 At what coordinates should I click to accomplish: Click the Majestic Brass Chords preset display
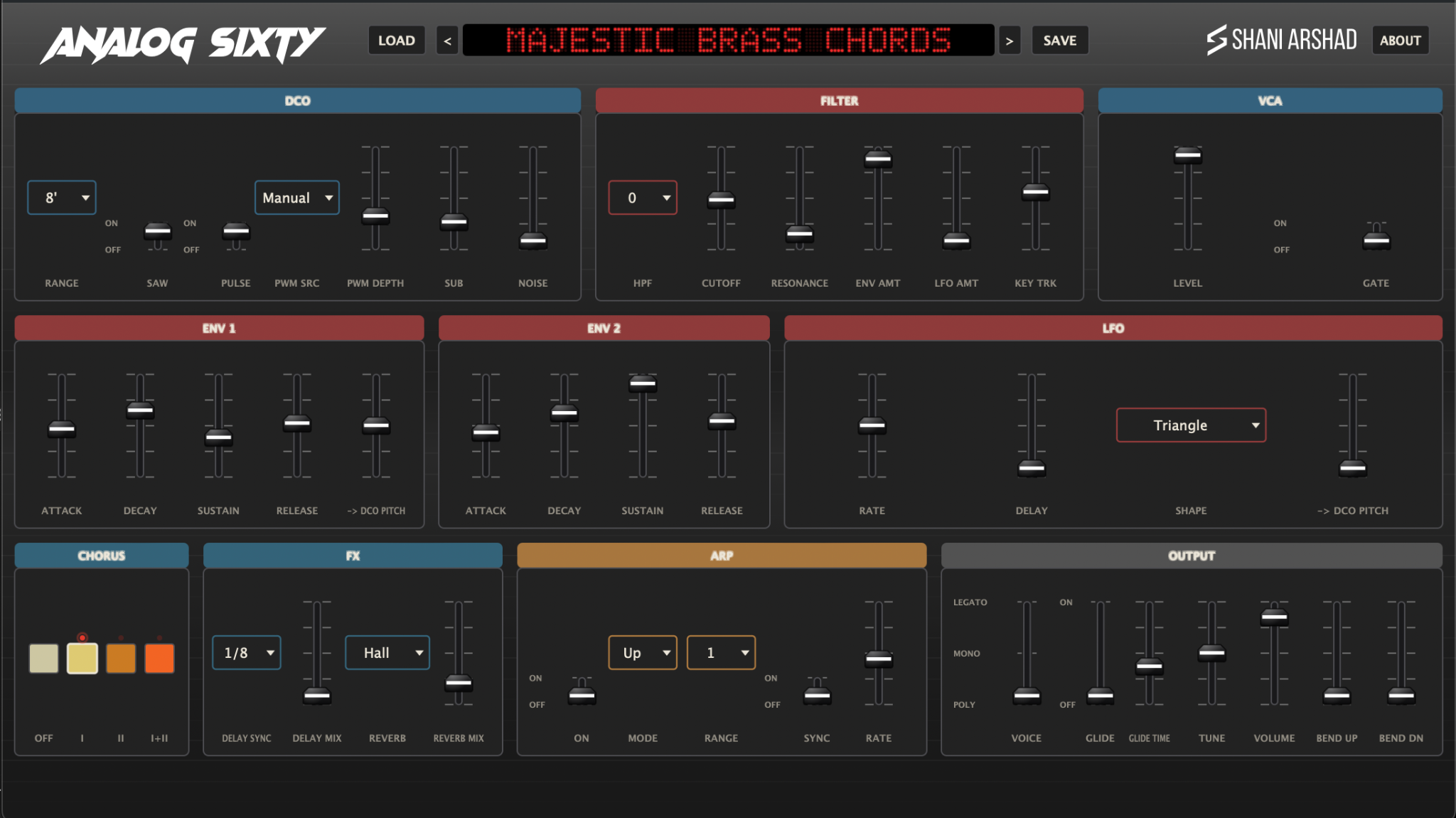729,41
